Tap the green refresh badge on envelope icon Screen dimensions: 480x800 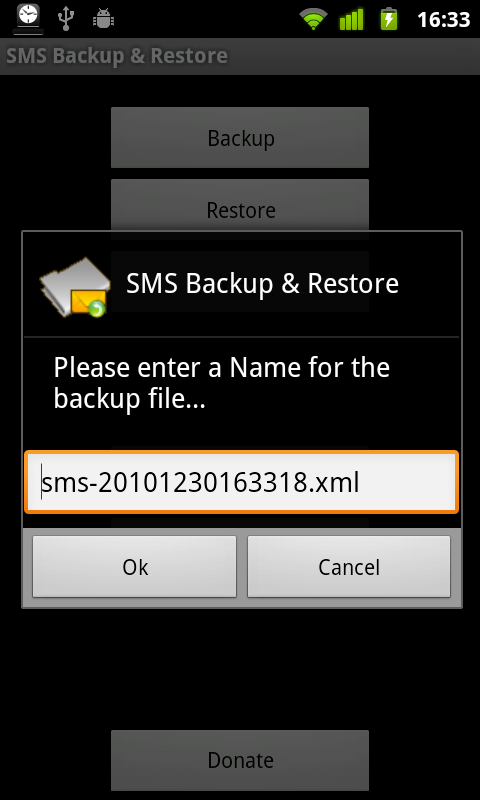tap(96, 308)
